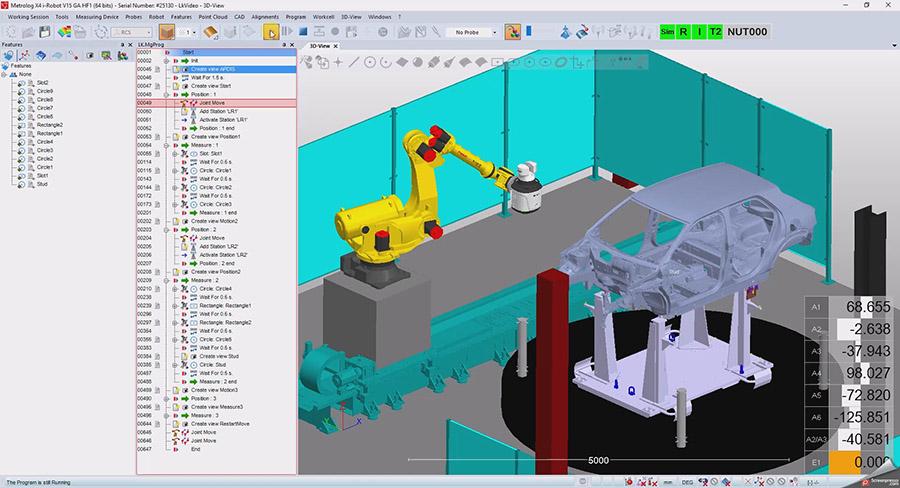Select Circle9 in the Features list
The width and height of the screenshot is (900, 488).
click(46, 91)
